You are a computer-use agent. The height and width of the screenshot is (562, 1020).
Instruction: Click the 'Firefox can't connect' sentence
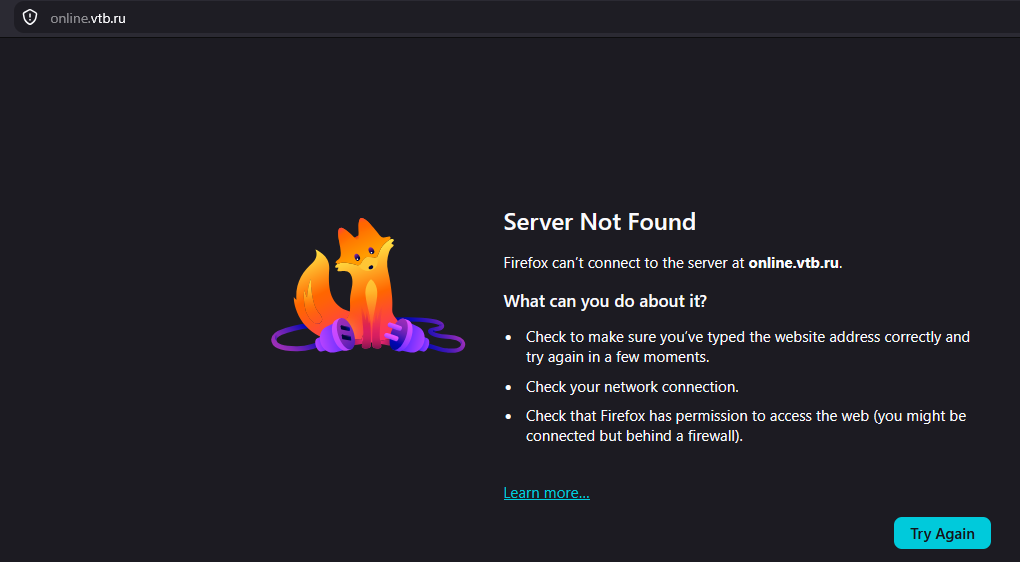(x=673, y=263)
